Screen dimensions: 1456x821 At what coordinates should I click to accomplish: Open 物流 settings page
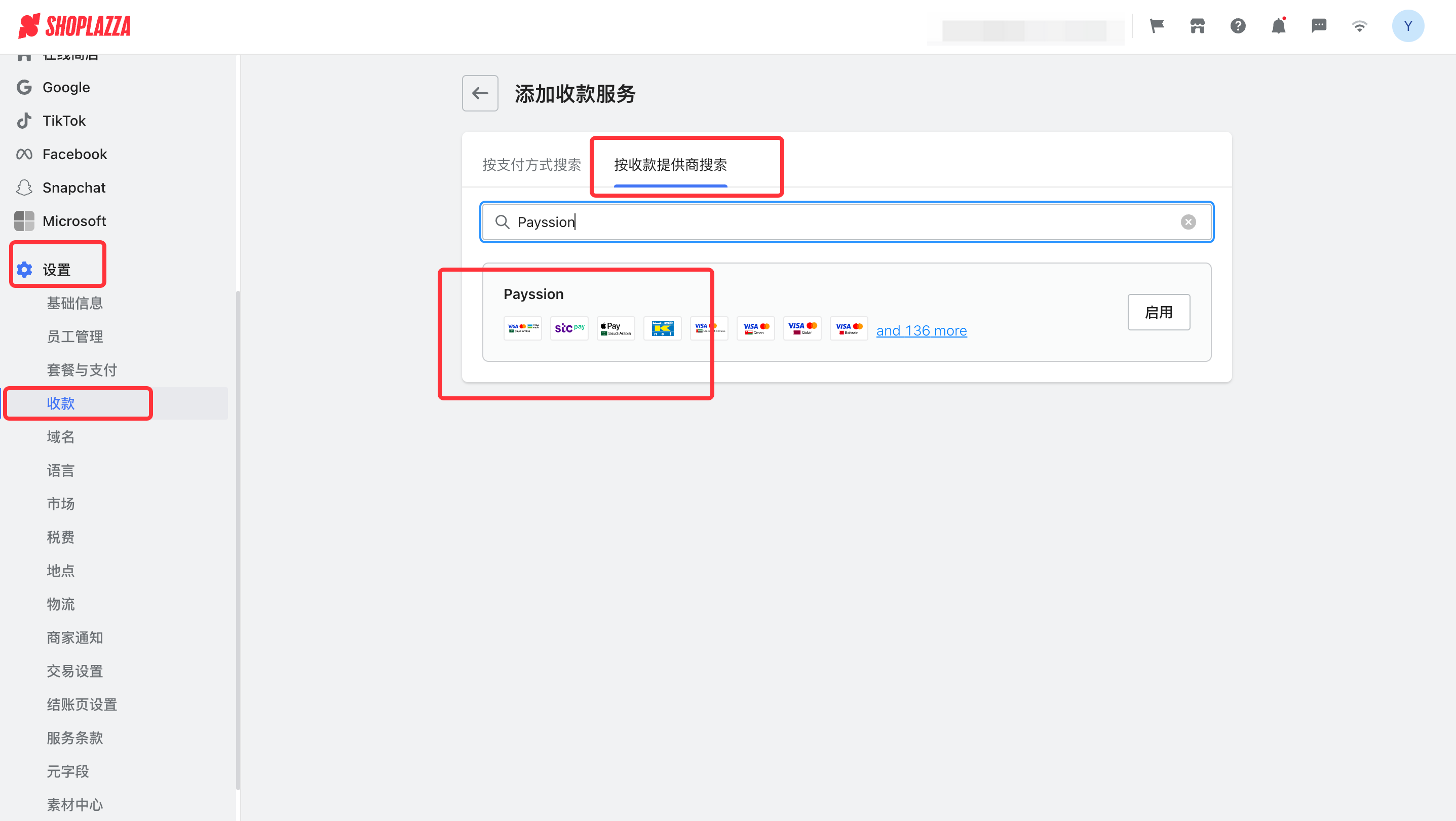[60, 604]
